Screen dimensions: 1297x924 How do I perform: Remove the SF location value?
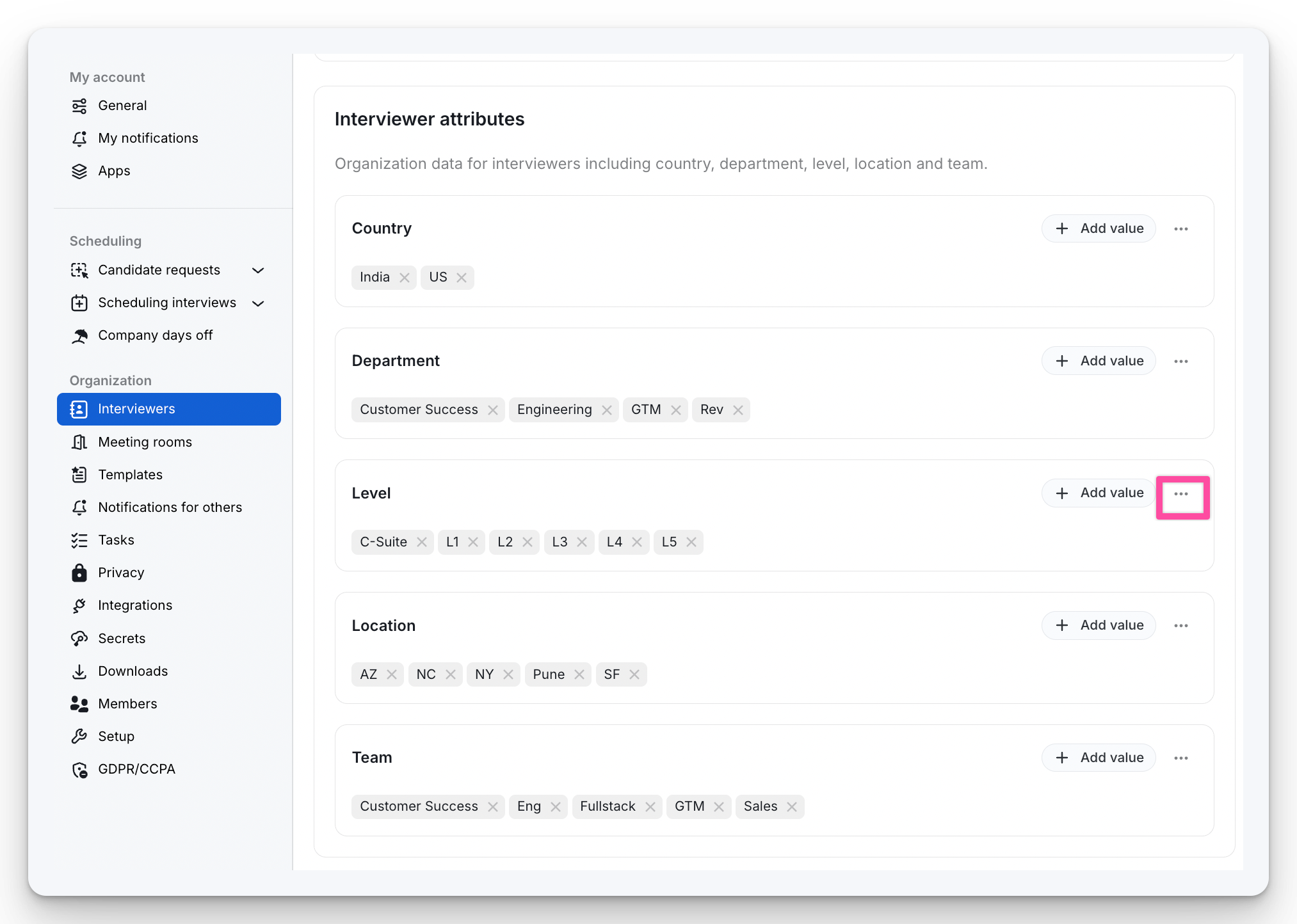634,674
